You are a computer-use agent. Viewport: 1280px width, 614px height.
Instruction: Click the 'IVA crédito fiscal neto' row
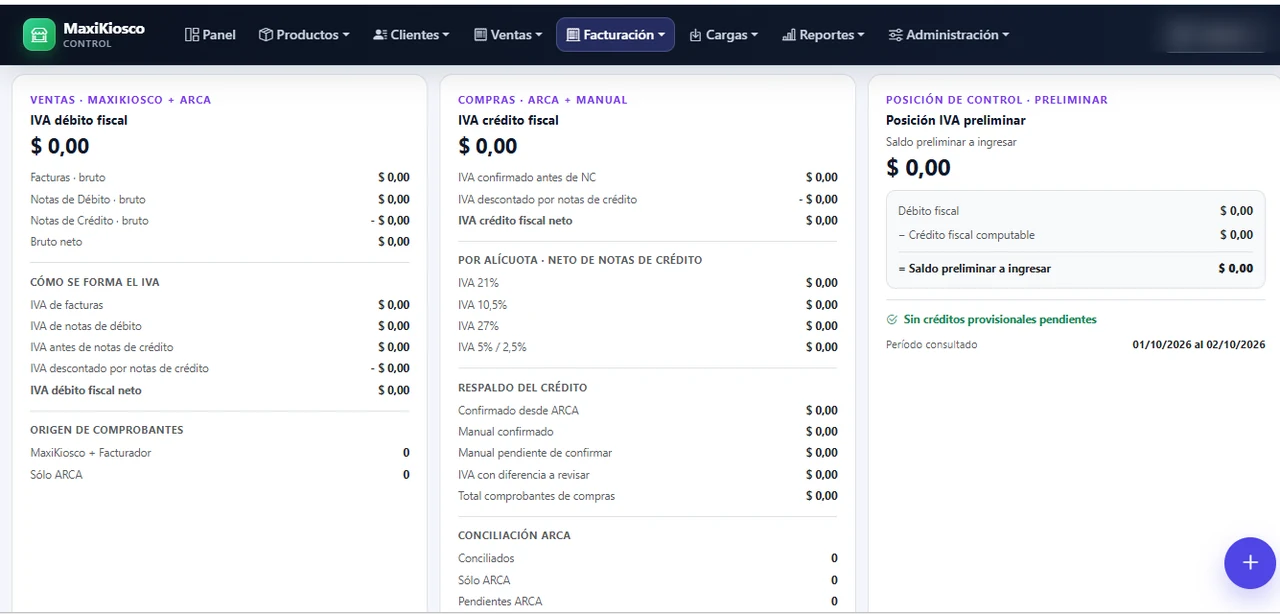(648, 220)
